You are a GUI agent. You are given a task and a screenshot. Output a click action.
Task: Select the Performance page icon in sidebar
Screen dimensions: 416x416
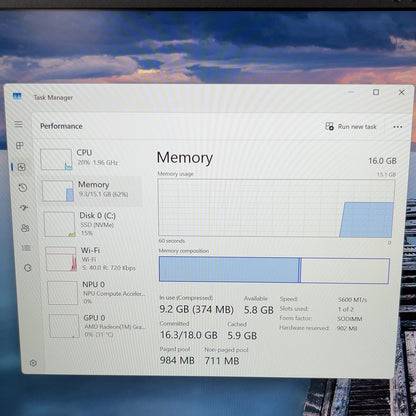point(22,167)
